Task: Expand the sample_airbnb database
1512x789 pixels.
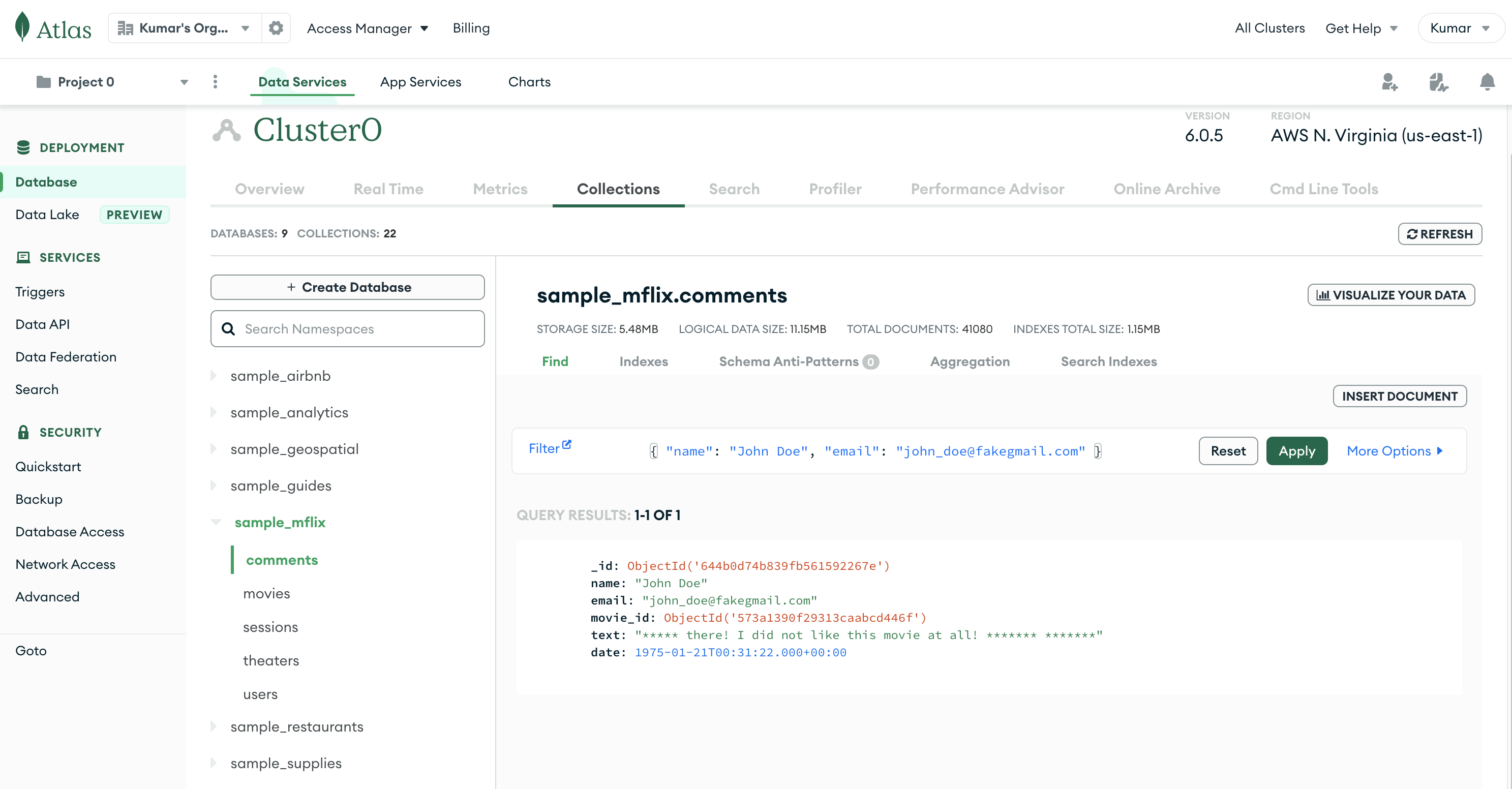Action: pyautogui.click(x=214, y=375)
